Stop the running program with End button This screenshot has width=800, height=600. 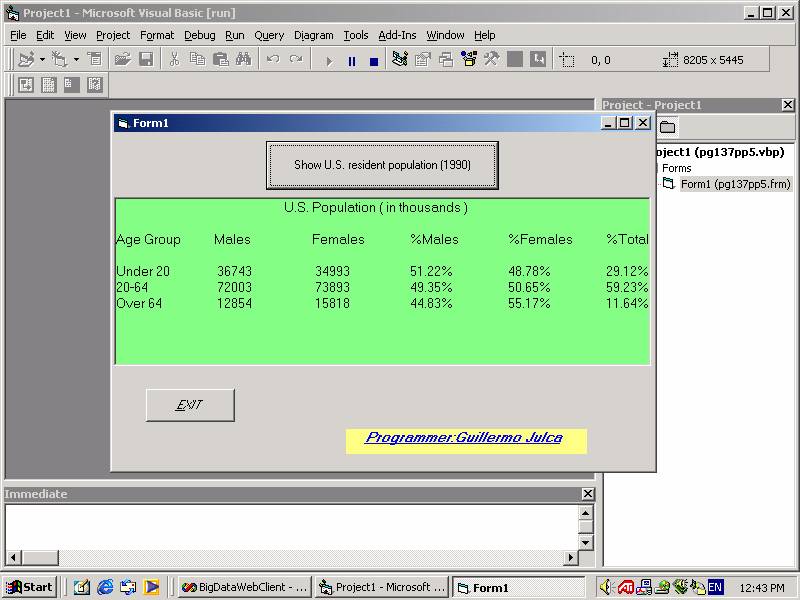click(373, 61)
